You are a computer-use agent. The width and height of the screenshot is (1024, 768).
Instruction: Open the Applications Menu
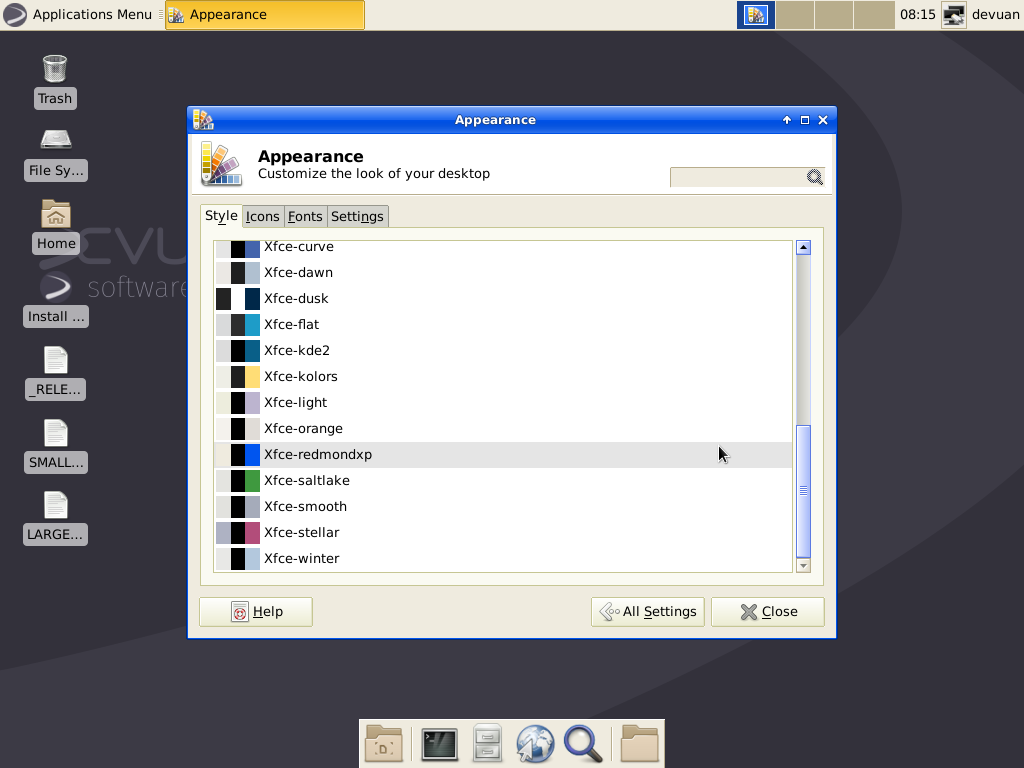tap(80, 14)
